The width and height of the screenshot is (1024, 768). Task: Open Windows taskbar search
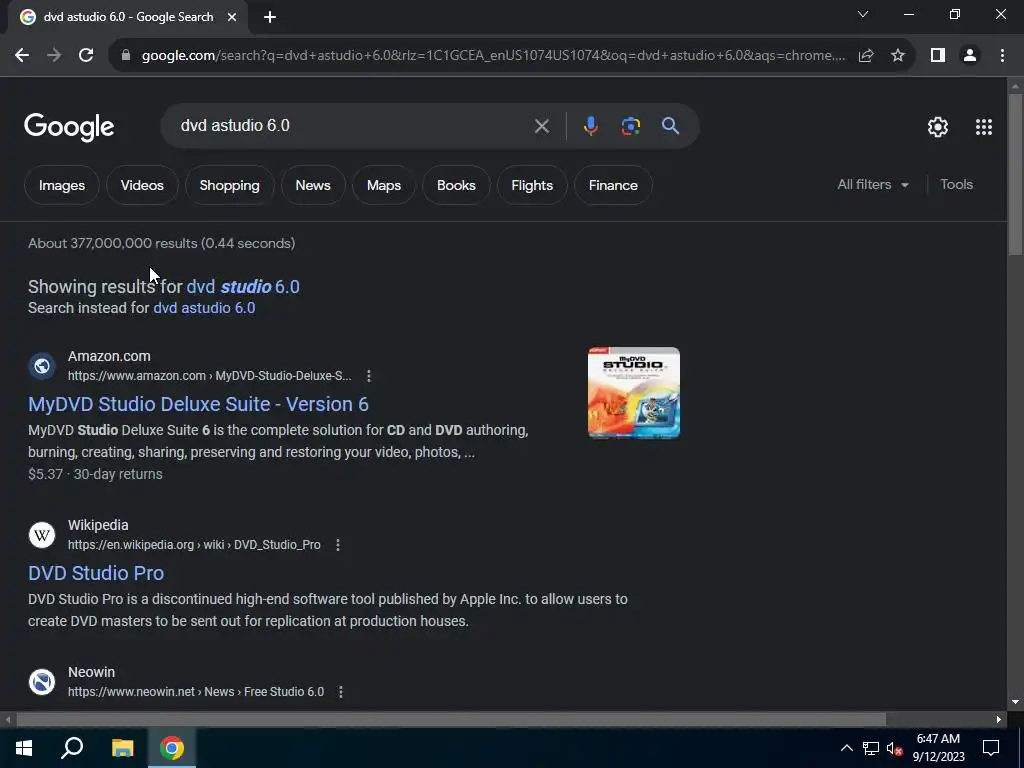tap(72, 748)
